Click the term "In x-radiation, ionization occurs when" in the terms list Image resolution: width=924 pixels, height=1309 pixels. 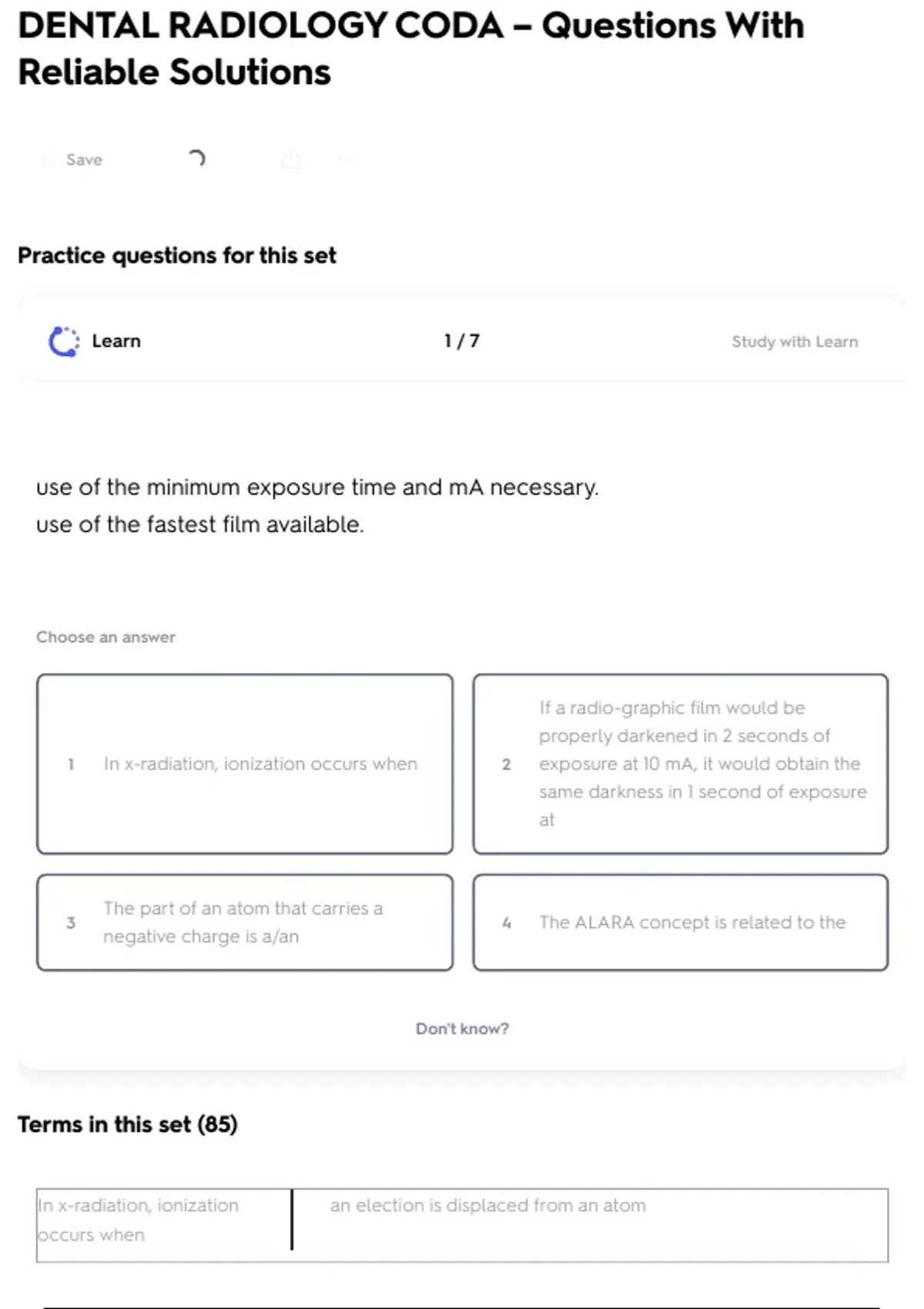(139, 1220)
